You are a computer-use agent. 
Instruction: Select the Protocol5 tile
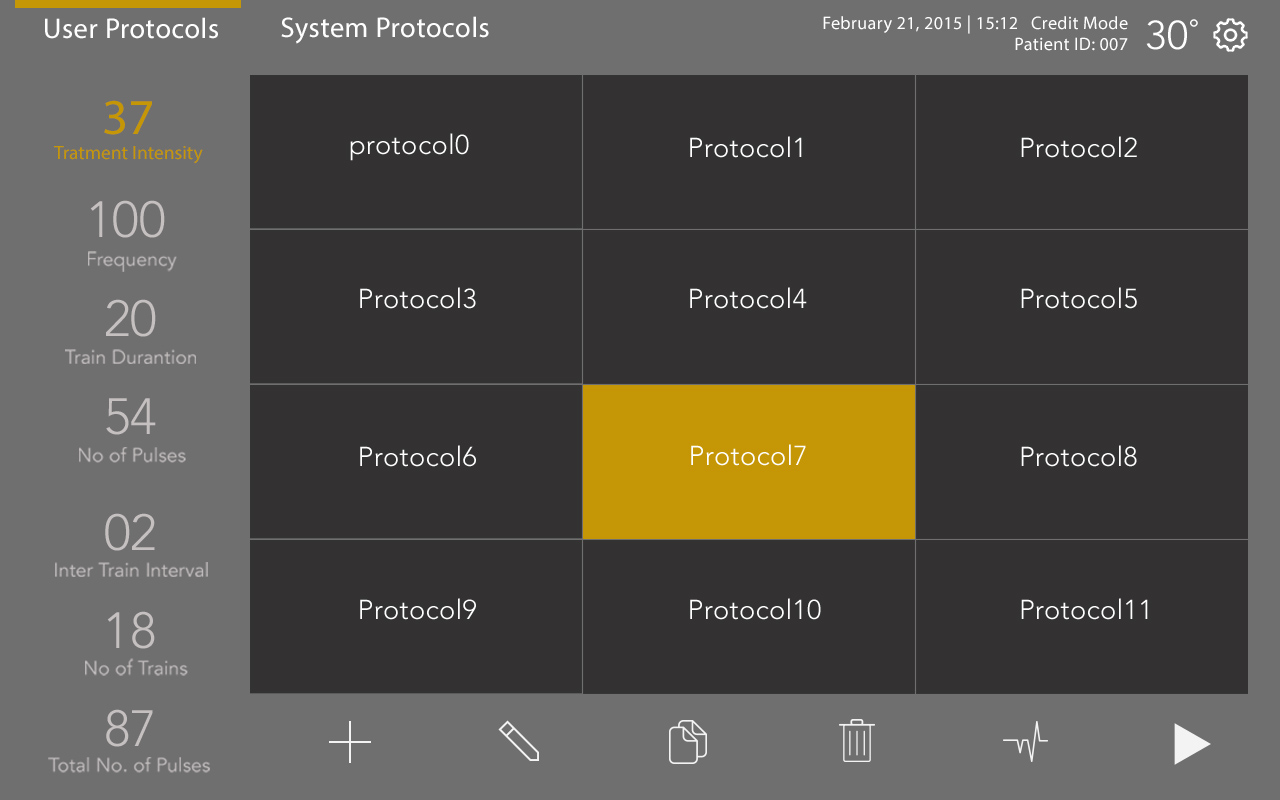coord(1082,307)
